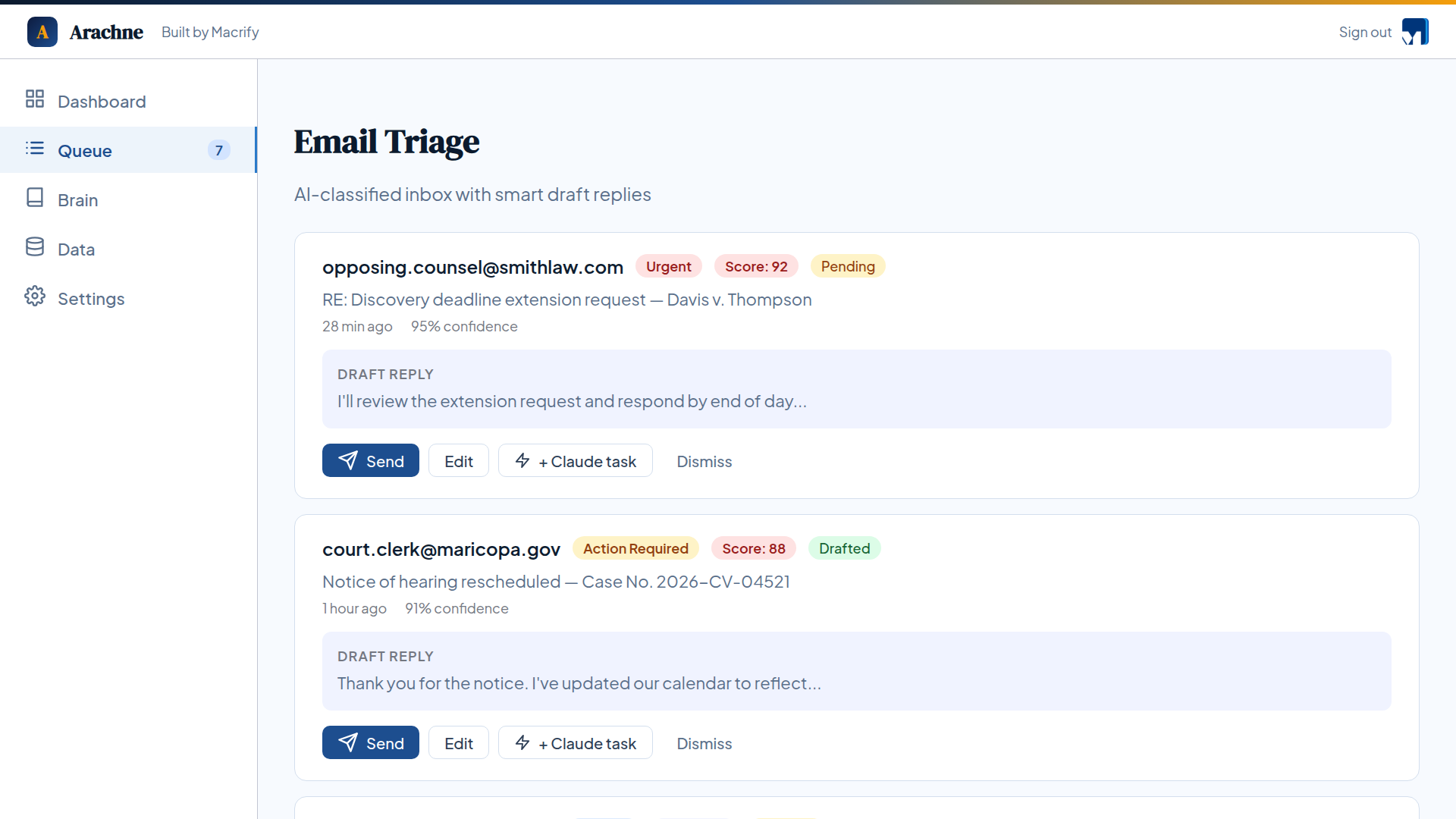Click the lightning bolt on the Claude task button

click(x=523, y=460)
